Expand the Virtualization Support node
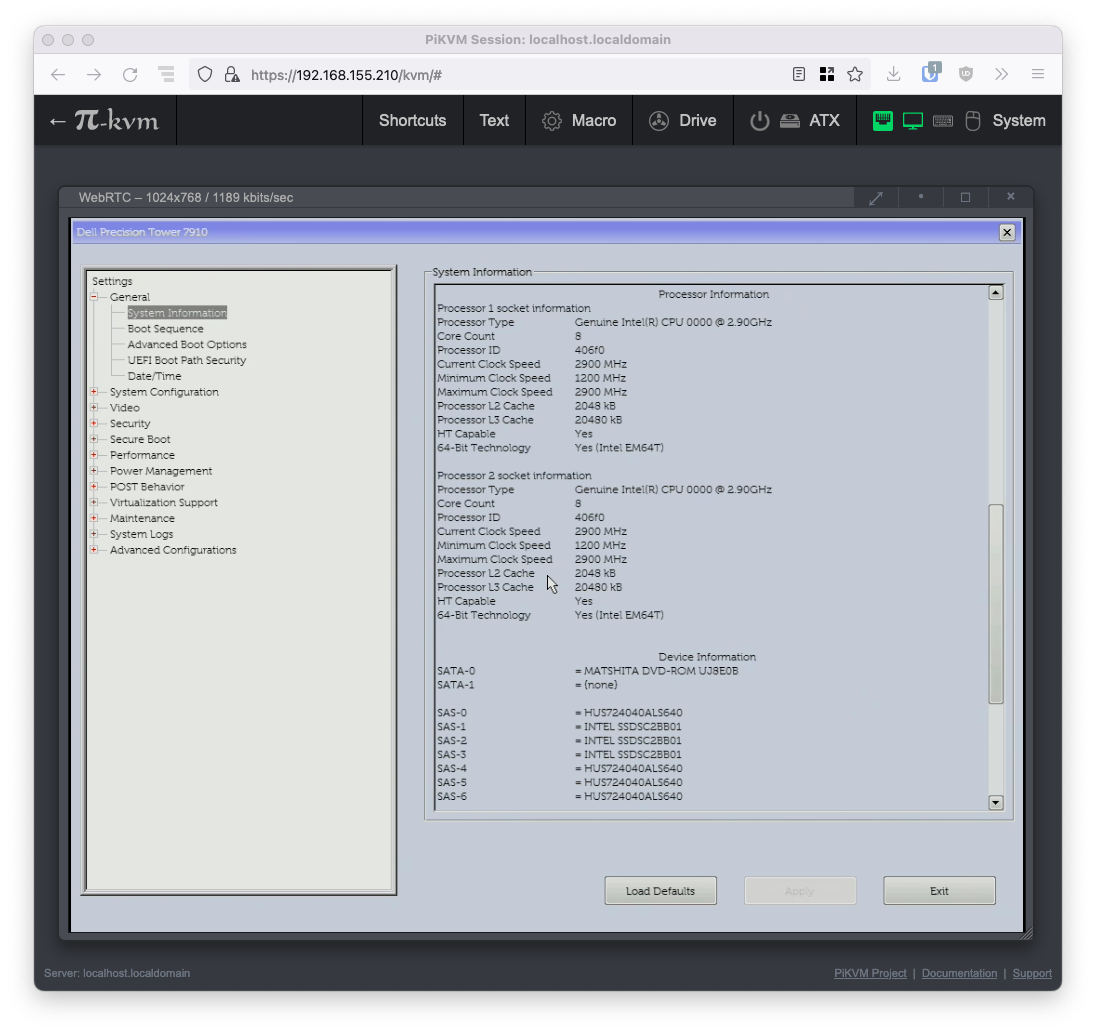1096x1033 pixels. click(x=94, y=503)
